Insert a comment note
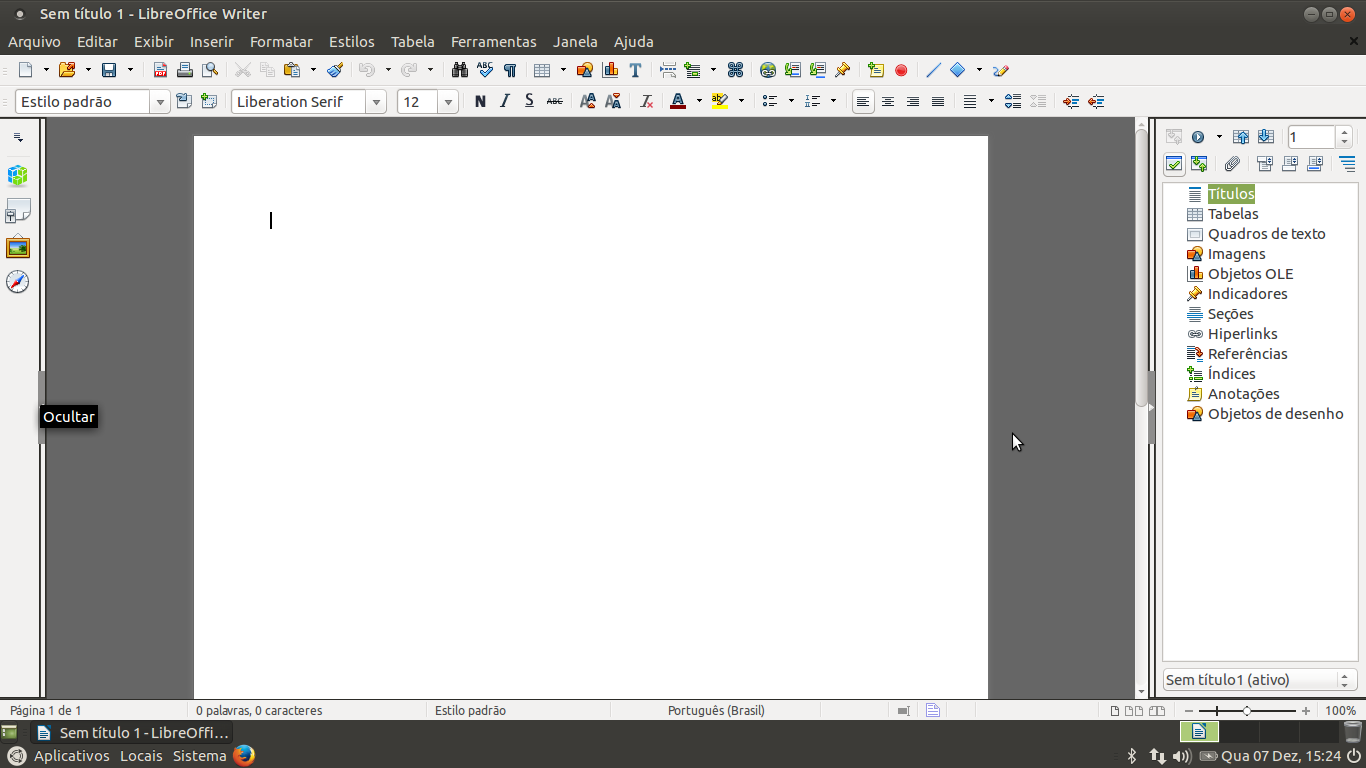Screen dimensions: 1366x768 [x=876, y=70]
